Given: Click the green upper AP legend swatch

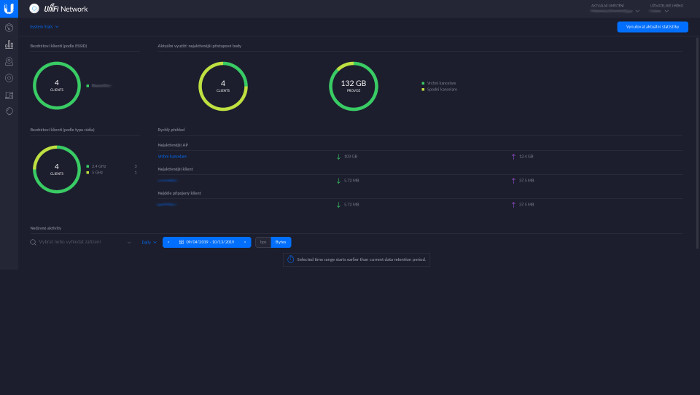Looking at the screenshot, I should (x=423, y=83).
